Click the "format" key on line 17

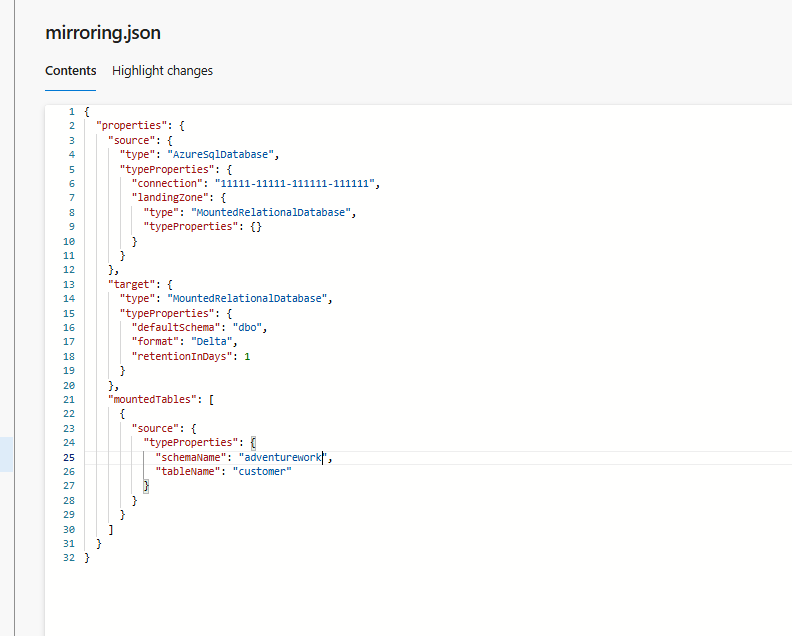[x=155, y=341]
